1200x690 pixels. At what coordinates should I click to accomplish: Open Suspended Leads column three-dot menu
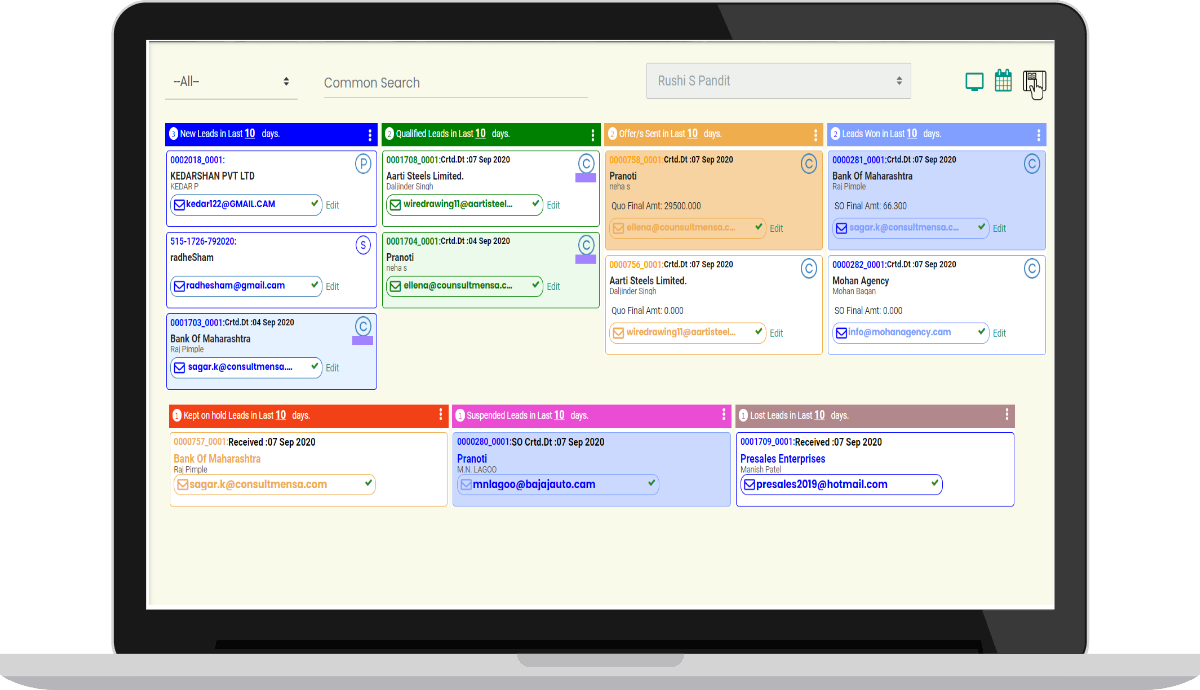[723, 415]
